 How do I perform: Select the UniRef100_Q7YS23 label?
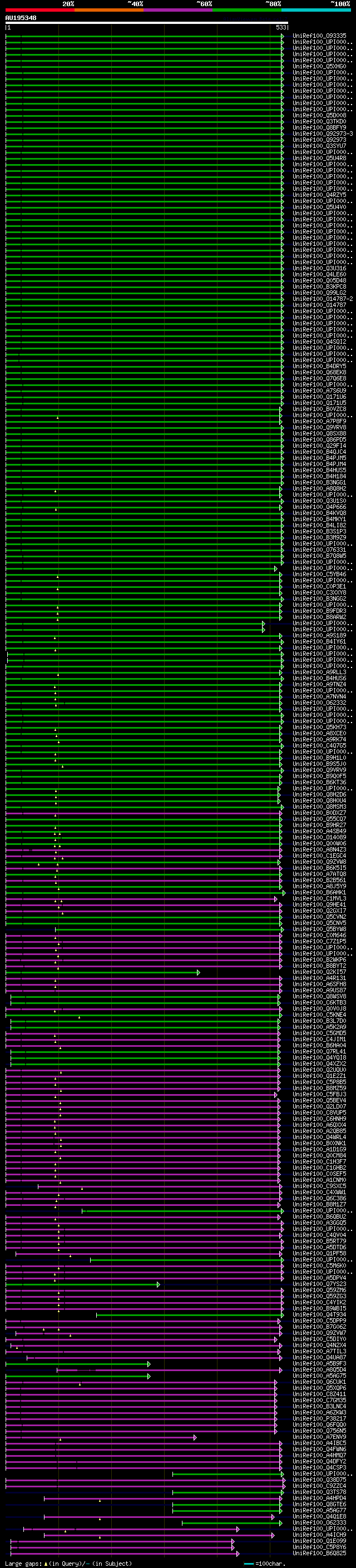[x=319, y=1284]
